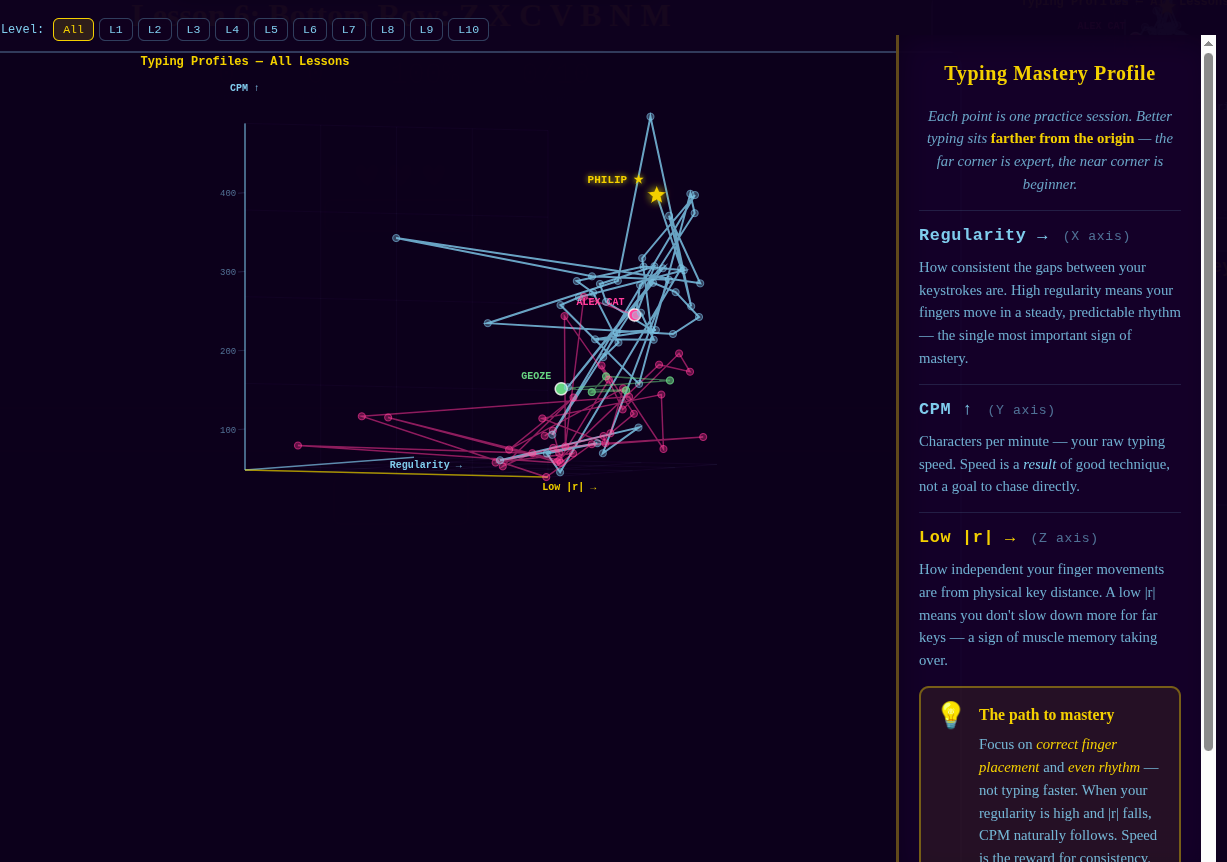Click the Regularity axis label under chart
The image size is (1227, 862).
tap(426, 465)
